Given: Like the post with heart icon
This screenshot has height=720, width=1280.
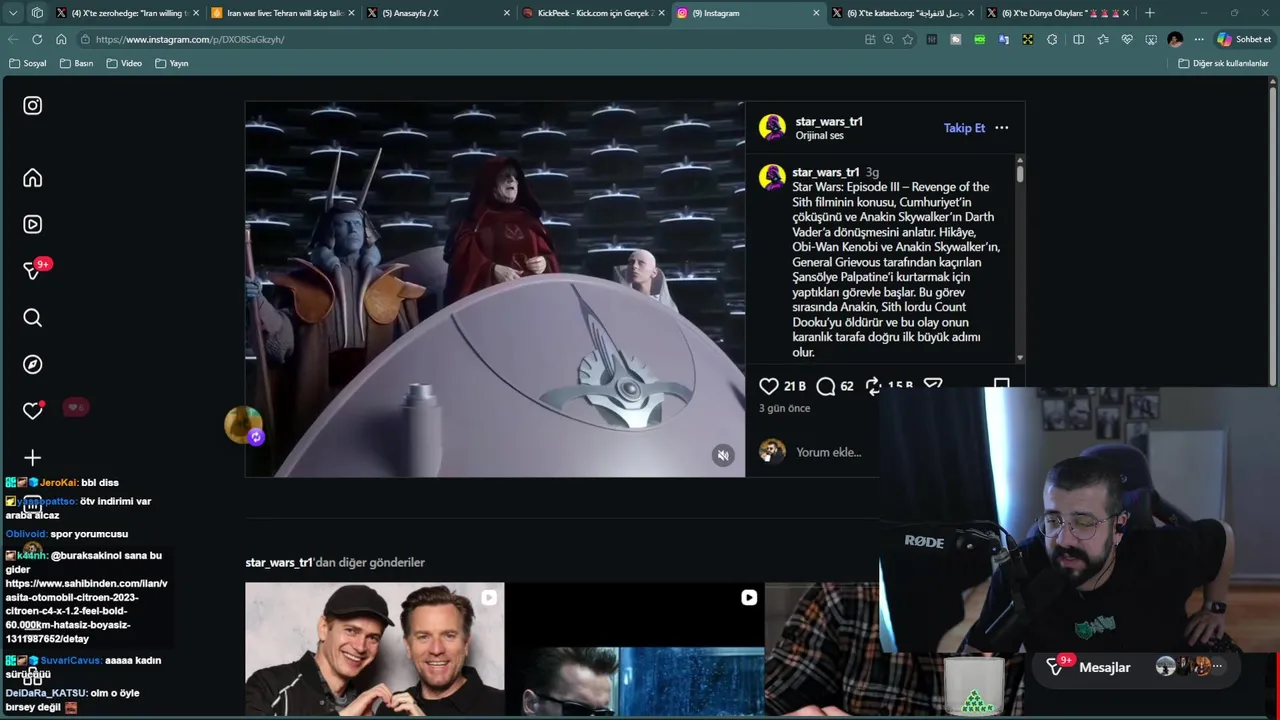Looking at the screenshot, I should 769,386.
